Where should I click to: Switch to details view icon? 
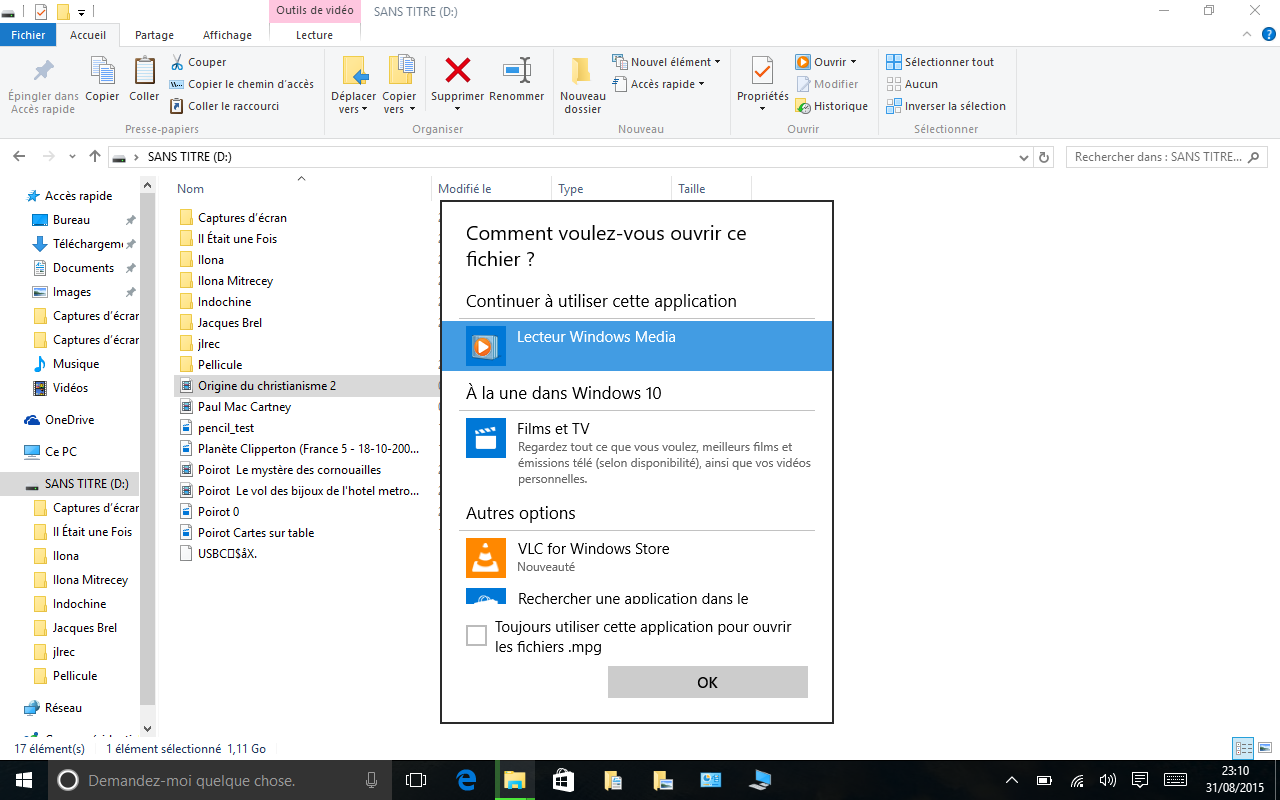[1243, 748]
